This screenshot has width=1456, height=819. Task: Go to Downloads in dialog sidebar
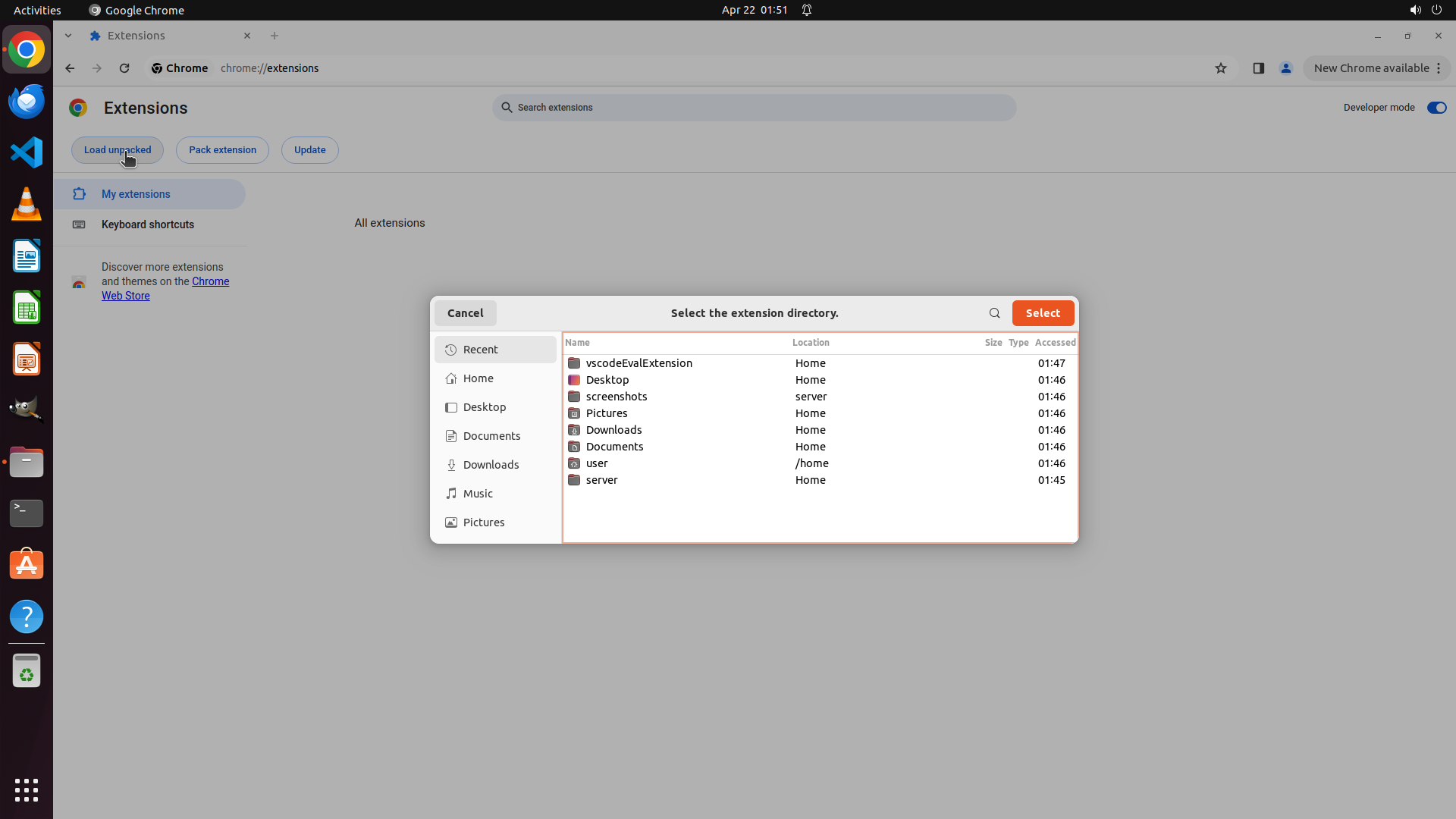491,465
